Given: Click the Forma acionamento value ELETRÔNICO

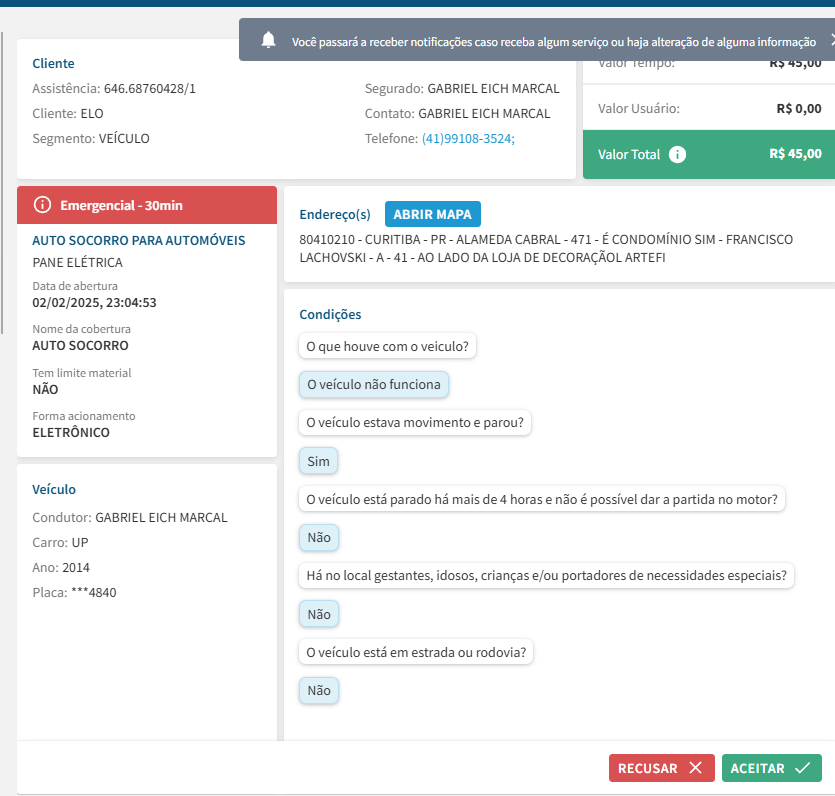Looking at the screenshot, I should (71, 432).
